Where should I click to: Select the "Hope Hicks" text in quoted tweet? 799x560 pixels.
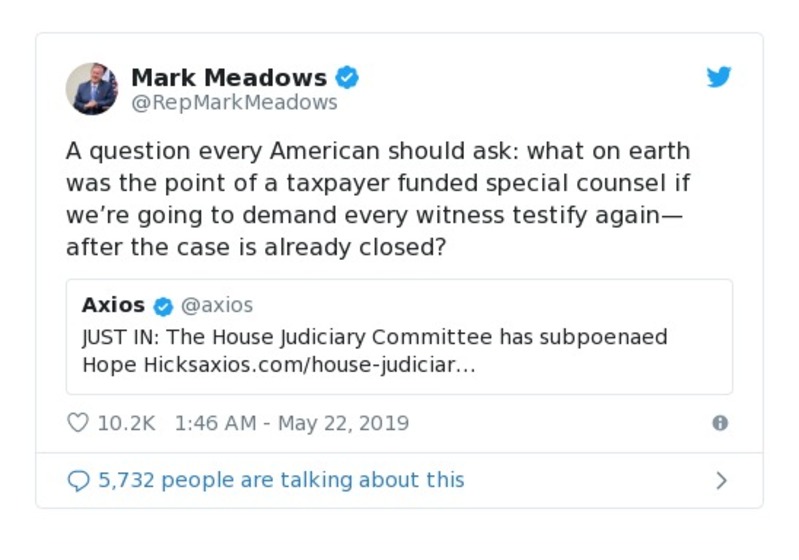[x=126, y=365]
